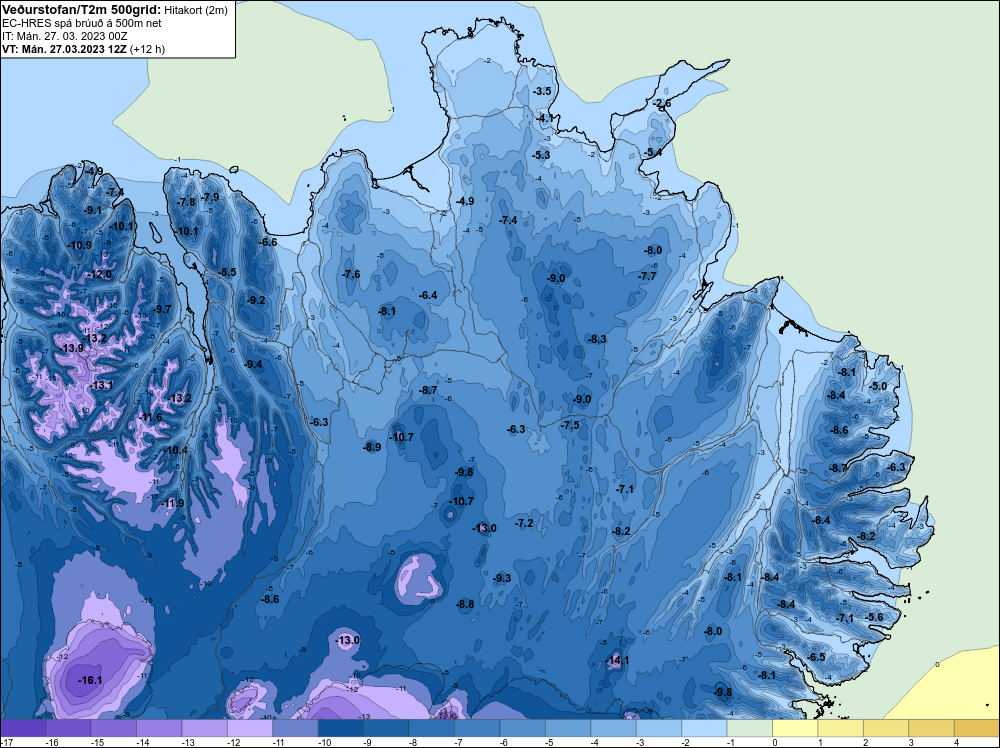1000x748 pixels.
Task: Click the -6.6 temperature label
Action: (x=268, y=242)
